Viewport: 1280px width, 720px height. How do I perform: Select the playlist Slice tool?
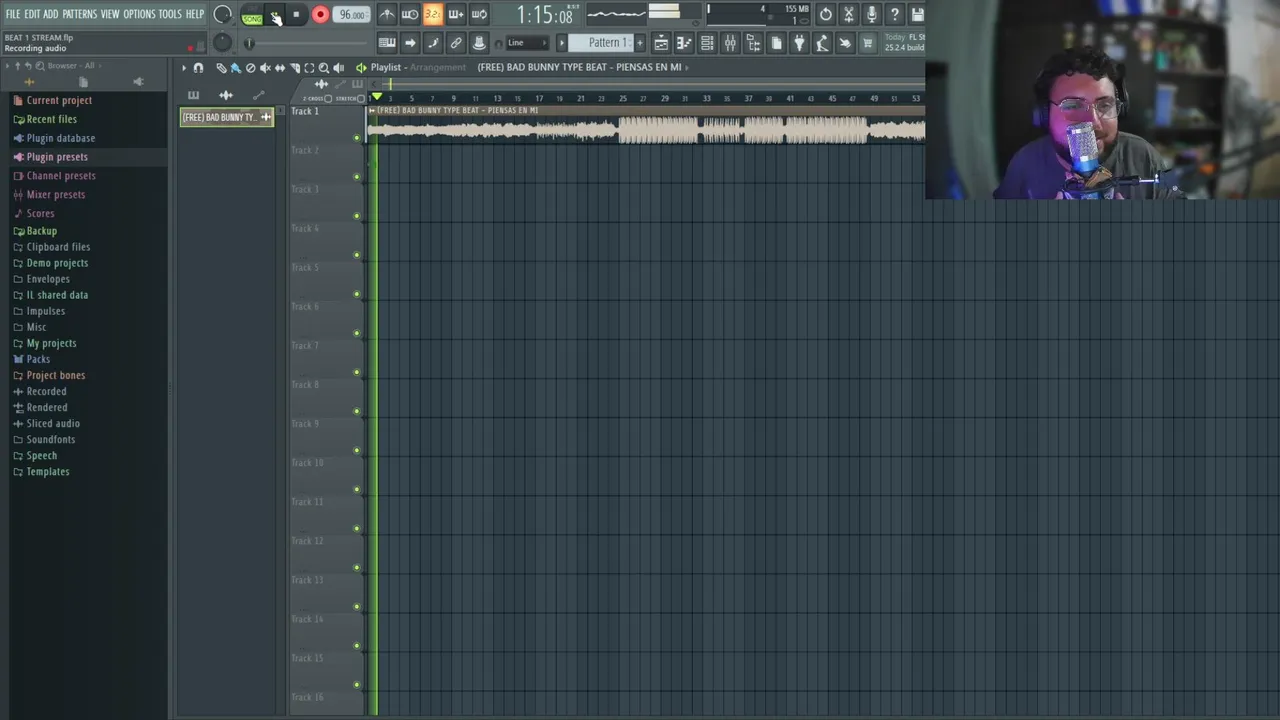coord(295,67)
